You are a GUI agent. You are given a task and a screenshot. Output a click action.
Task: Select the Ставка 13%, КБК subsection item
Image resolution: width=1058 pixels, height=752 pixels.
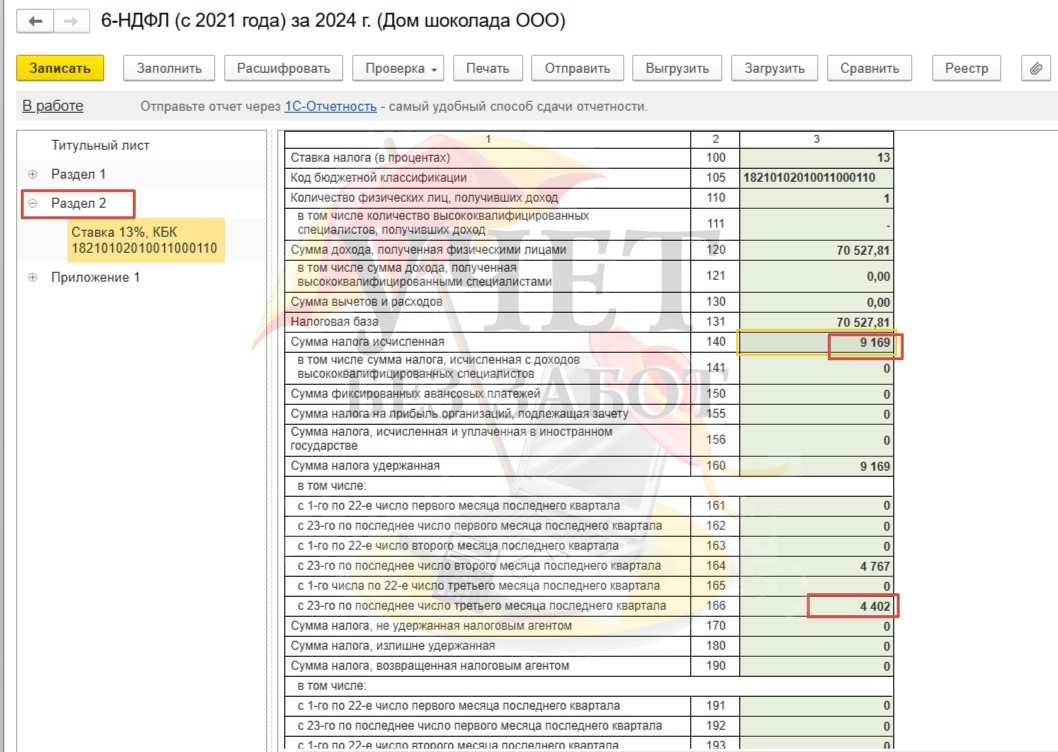pyautogui.click(x=144, y=240)
